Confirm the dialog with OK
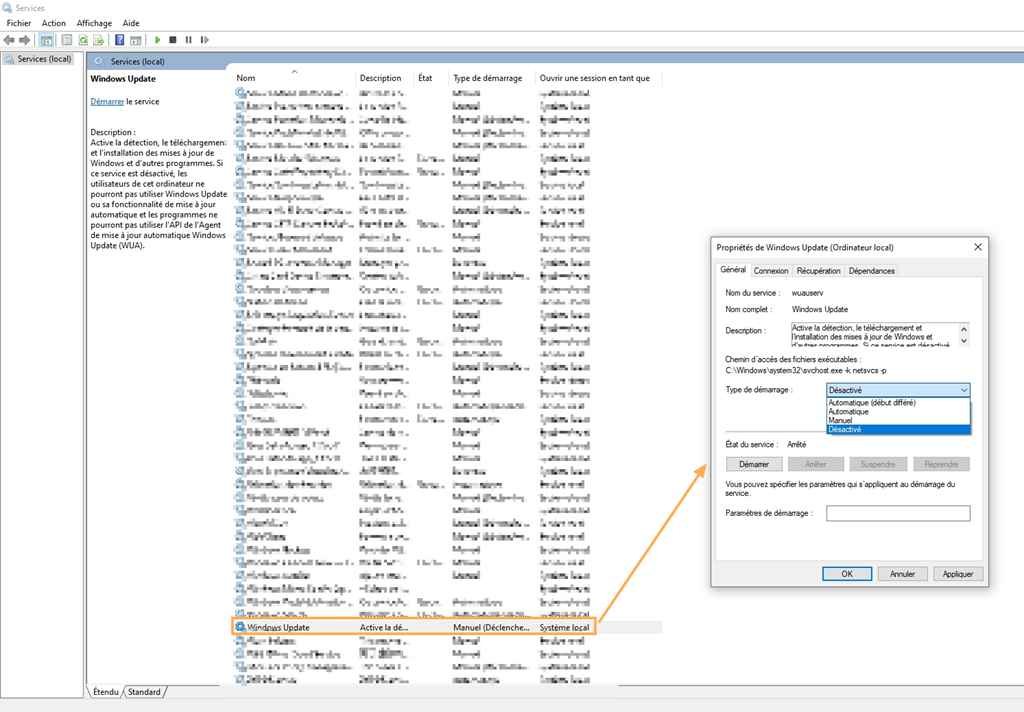Screen dimensions: 1024x712 click(x=847, y=574)
